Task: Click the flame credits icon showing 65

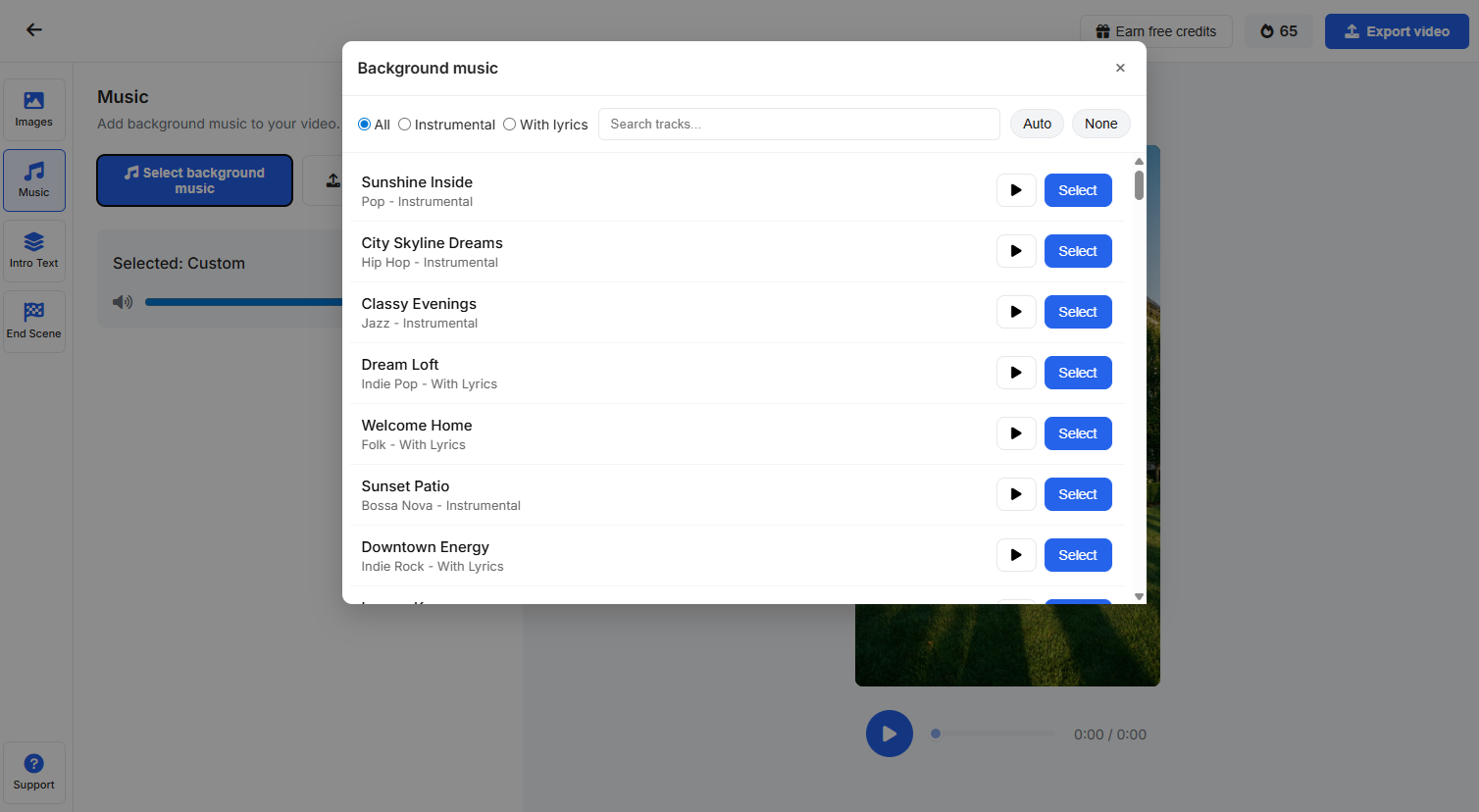Action: click(1278, 30)
